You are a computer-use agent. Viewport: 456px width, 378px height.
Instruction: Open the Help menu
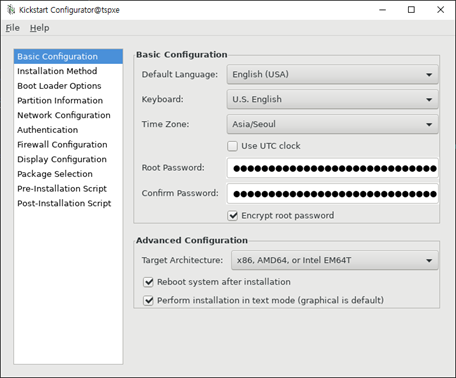[x=39, y=28]
